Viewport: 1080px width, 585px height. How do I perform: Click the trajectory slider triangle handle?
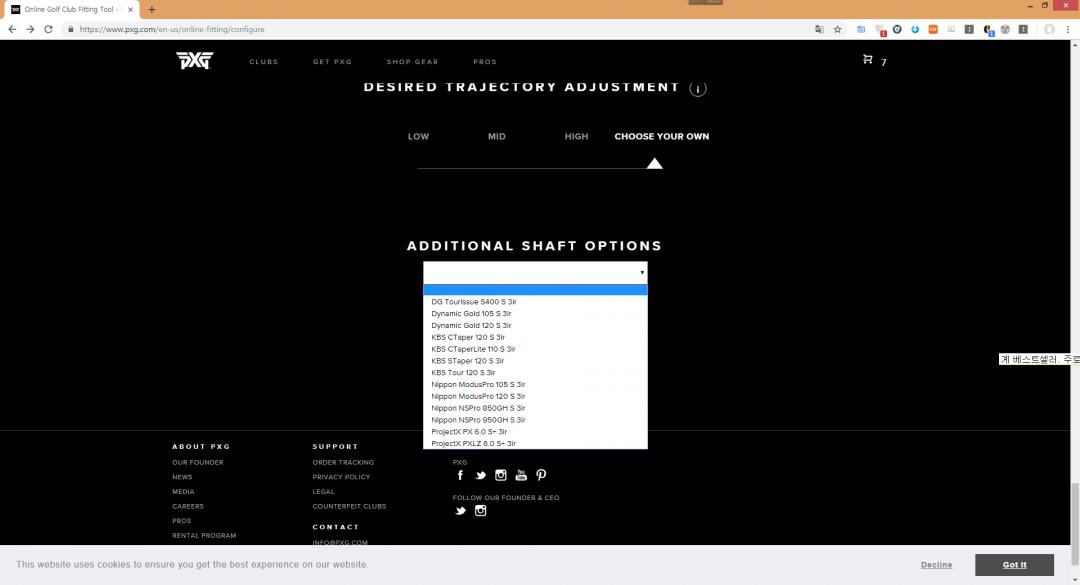tap(654, 163)
